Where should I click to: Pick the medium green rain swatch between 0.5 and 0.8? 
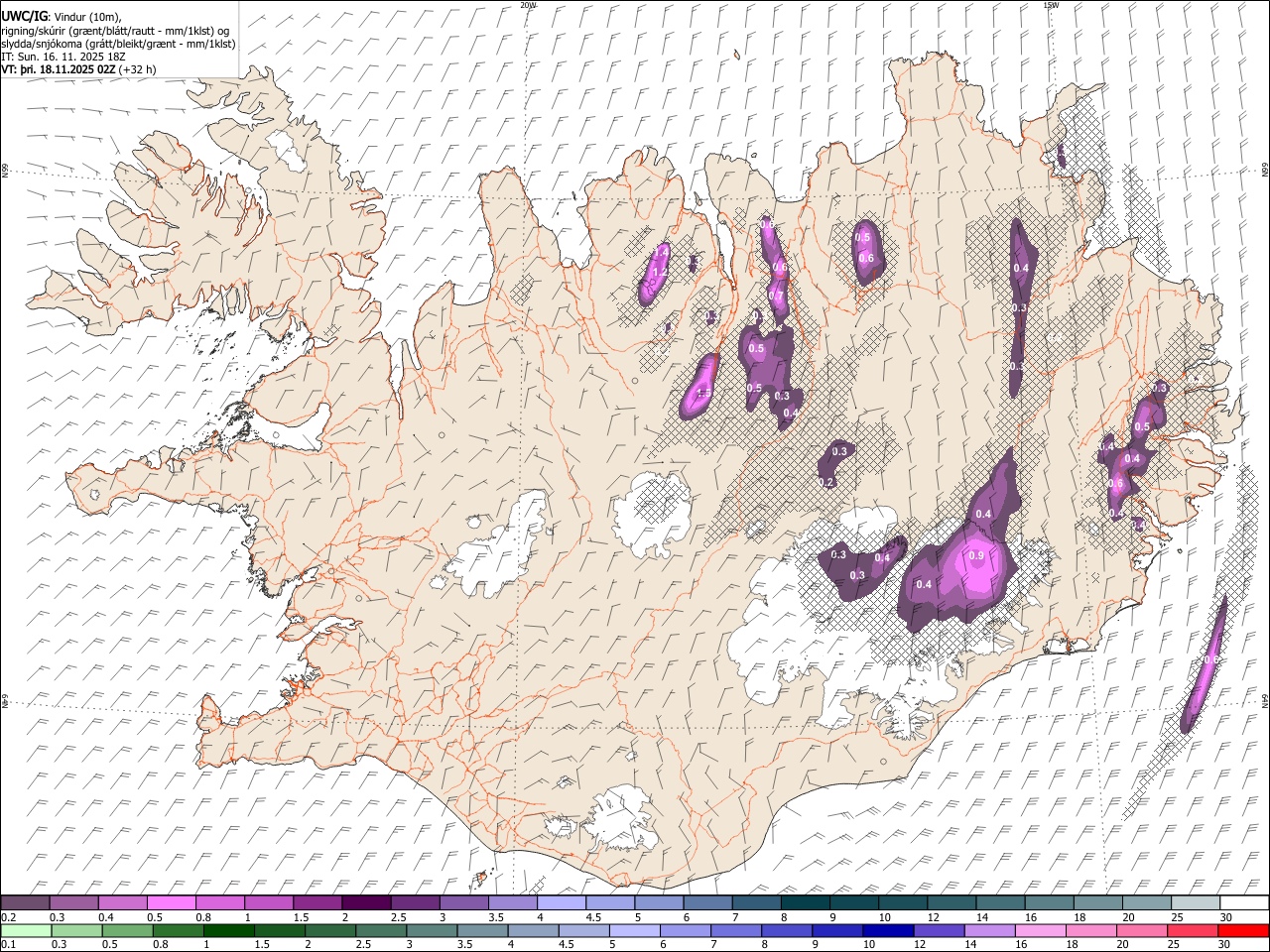(127, 930)
